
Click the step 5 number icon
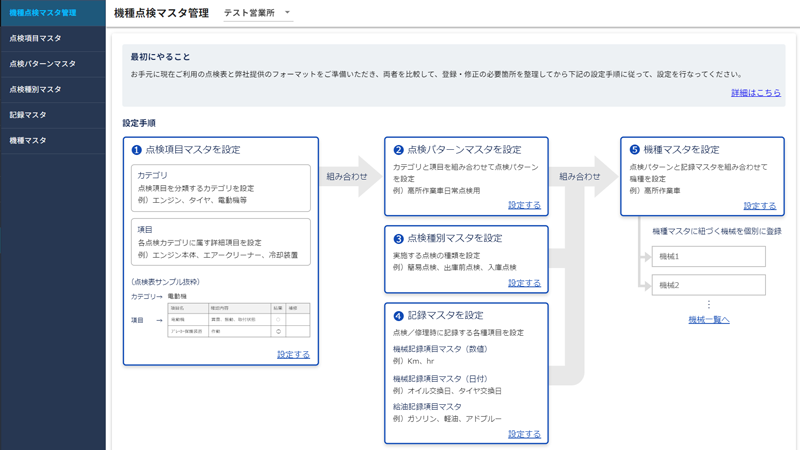tap(634, 150)
